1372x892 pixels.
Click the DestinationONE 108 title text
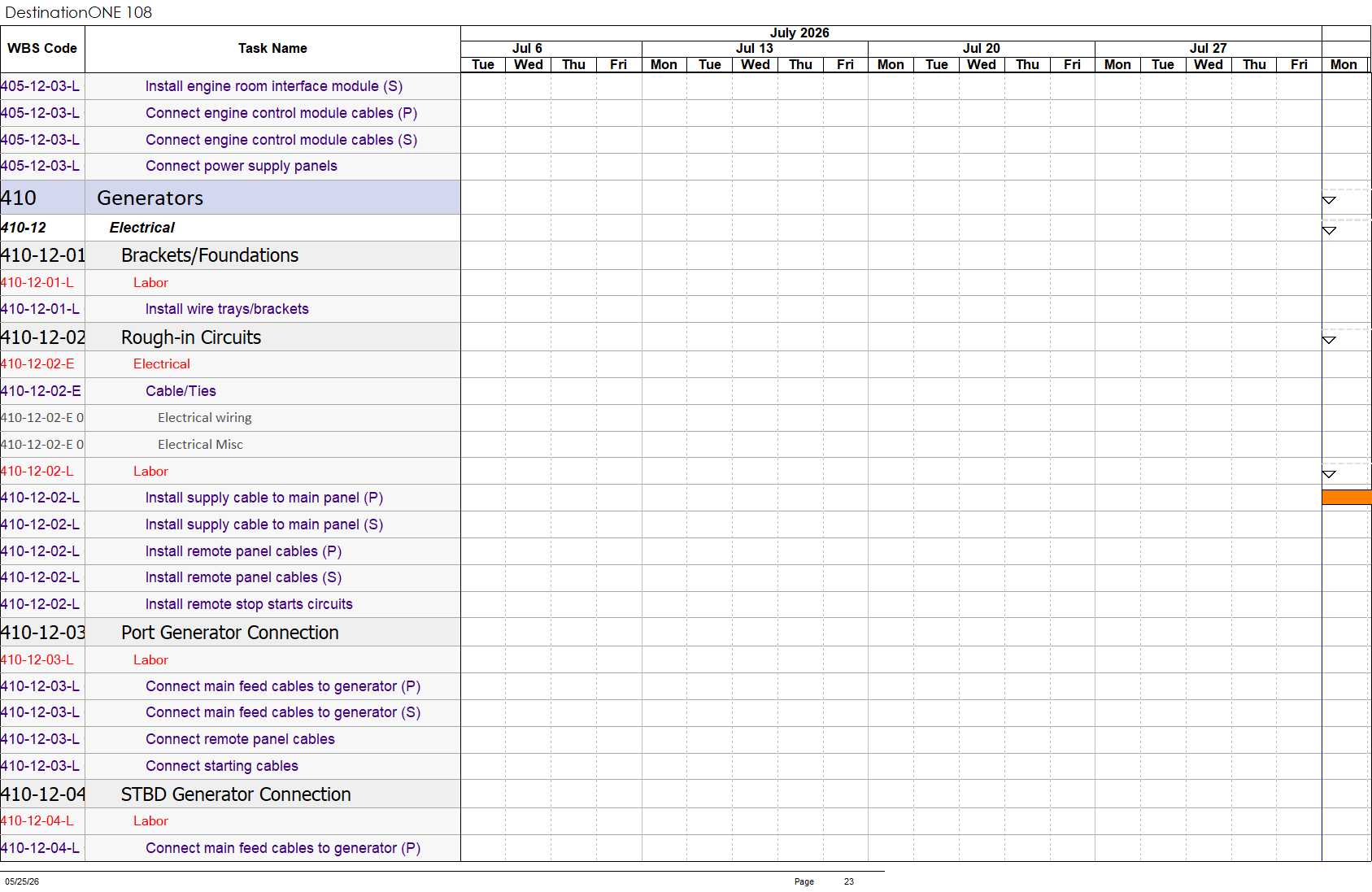click(x=78, y=12)
